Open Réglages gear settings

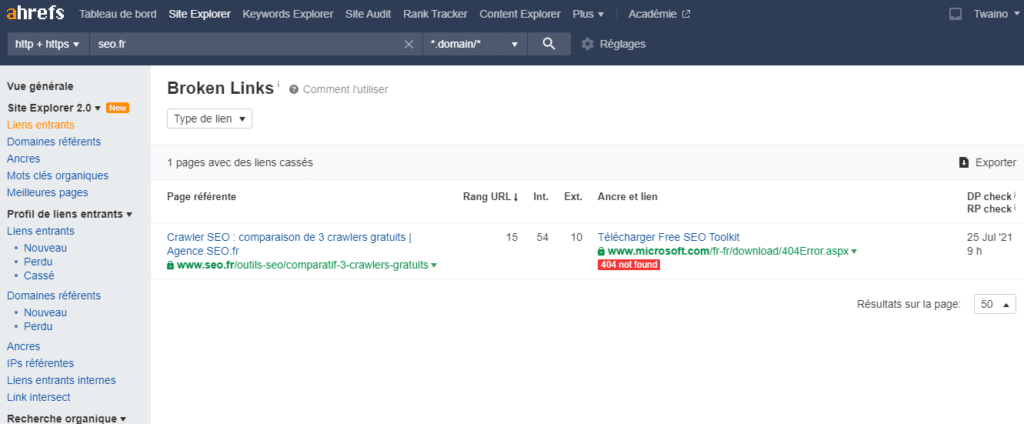[588, 44]
